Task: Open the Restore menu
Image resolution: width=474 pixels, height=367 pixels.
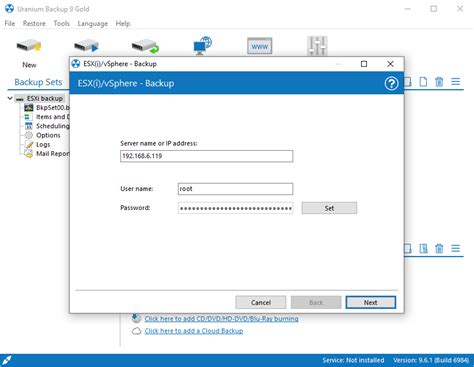Action: tap(34, 24)
